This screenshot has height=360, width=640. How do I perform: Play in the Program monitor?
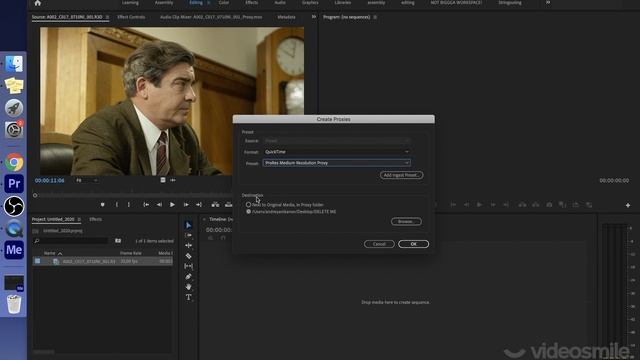pyautogui.click(x=480, y=204)
